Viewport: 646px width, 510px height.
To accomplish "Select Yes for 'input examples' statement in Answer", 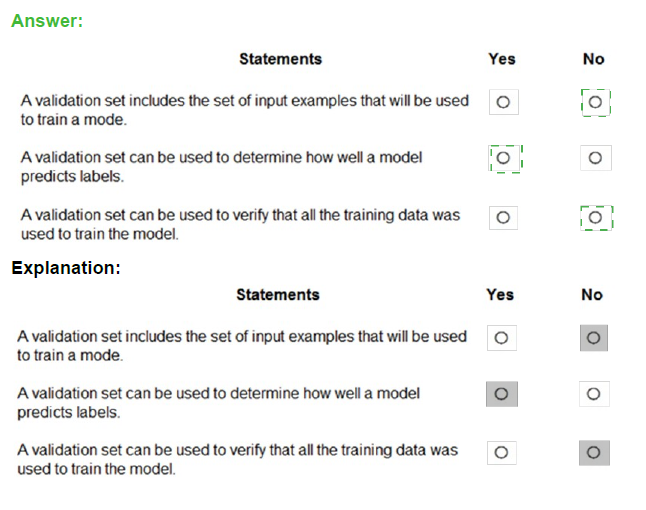I will tap(503, 102).
